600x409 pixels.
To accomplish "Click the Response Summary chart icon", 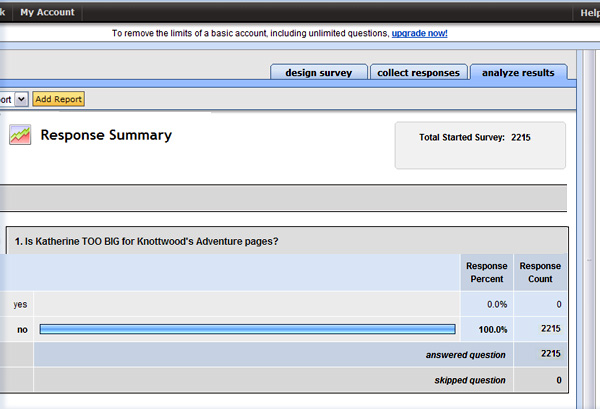I will tap(19, 135).
